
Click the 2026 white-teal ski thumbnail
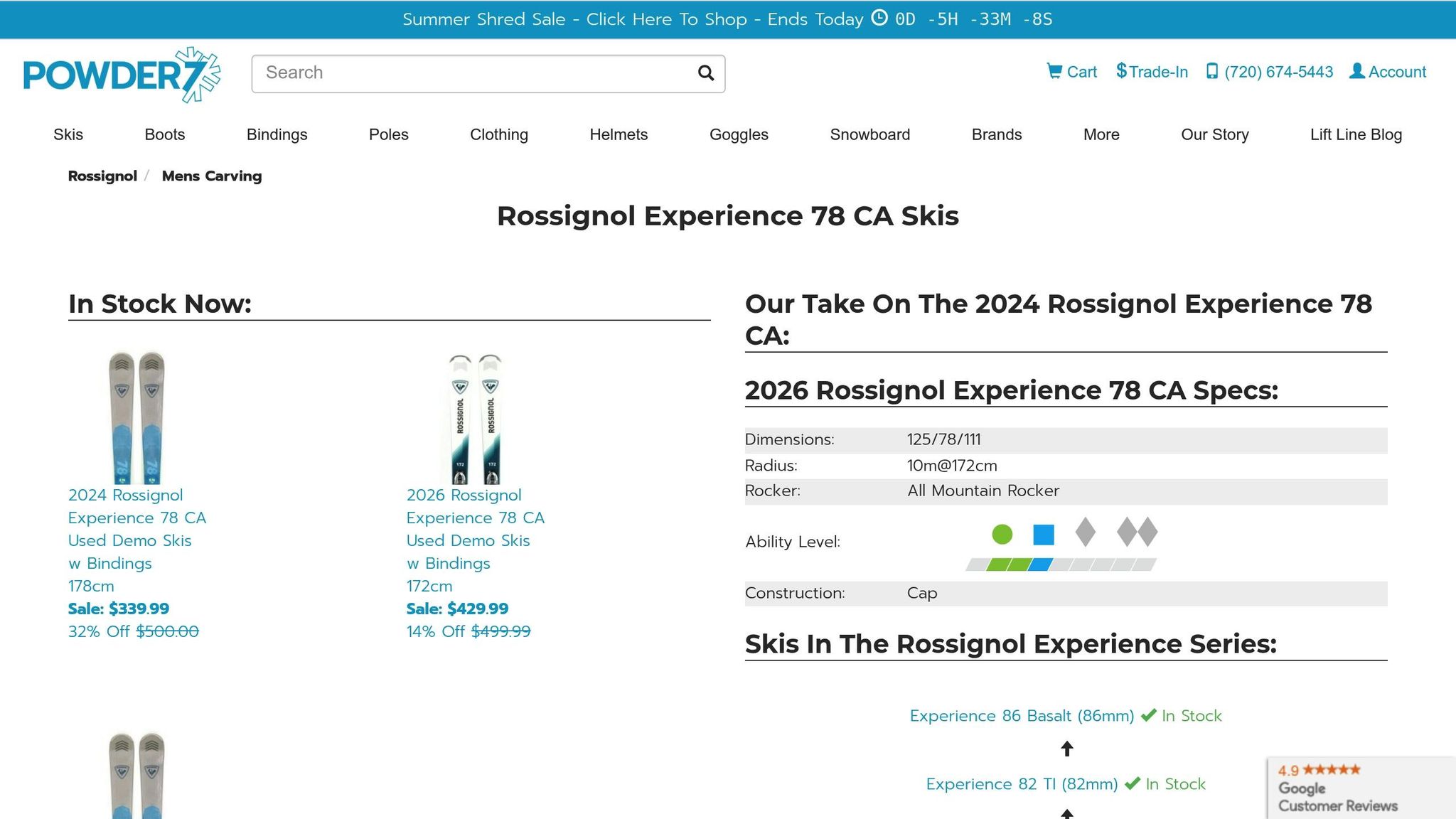(475, 419)
